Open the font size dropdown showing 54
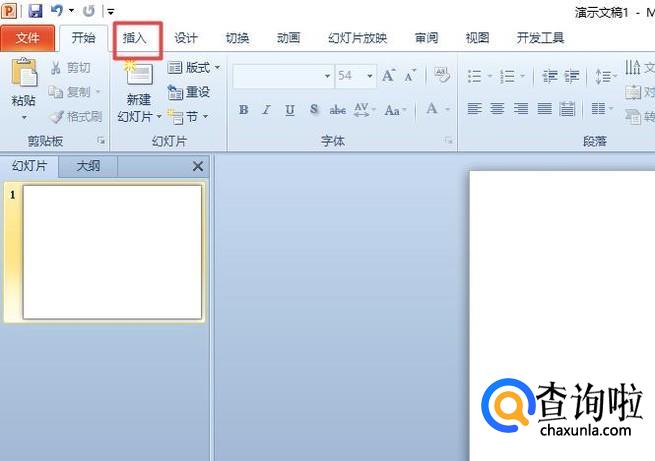655x461 pixels. pos(355,76)
